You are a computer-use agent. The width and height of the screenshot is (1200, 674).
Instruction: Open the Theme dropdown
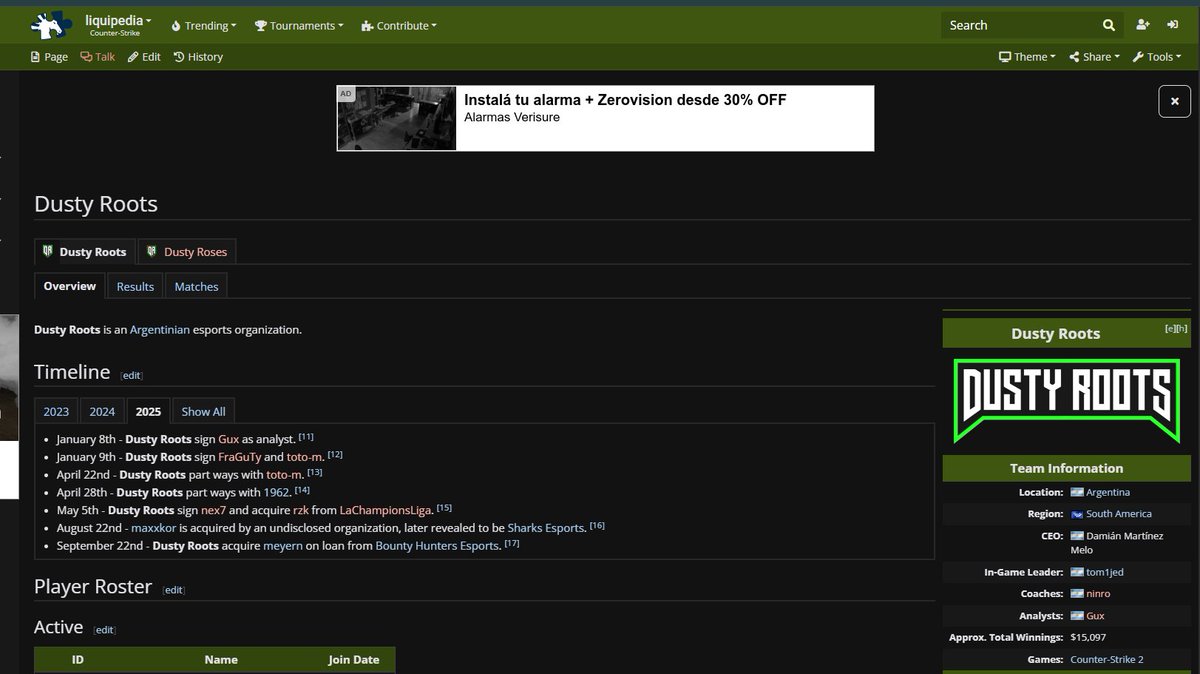(1027, 57)
